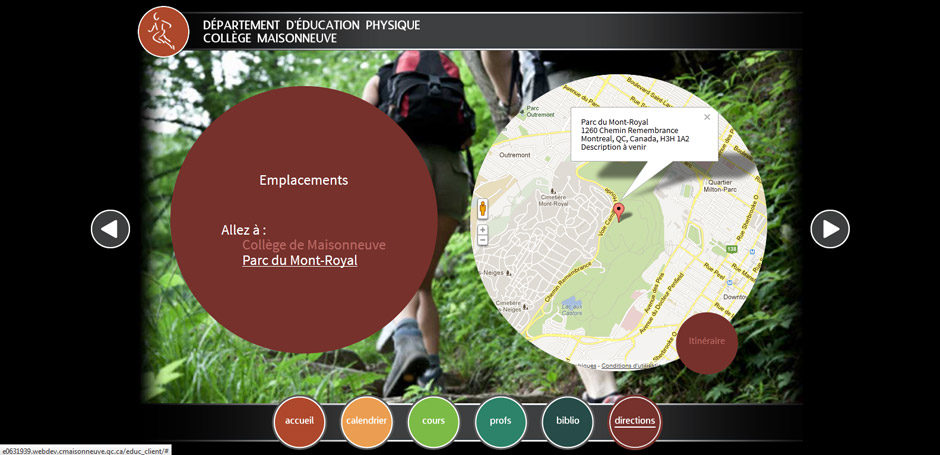Click the Département d'éducation physique title
940x455 pixels.
(311, 25)
